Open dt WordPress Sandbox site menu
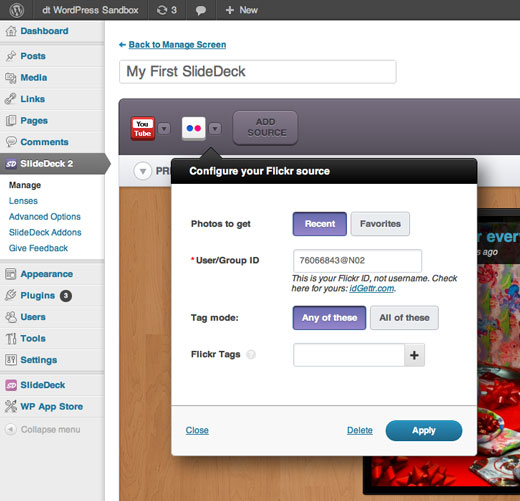 coord(90,10)
